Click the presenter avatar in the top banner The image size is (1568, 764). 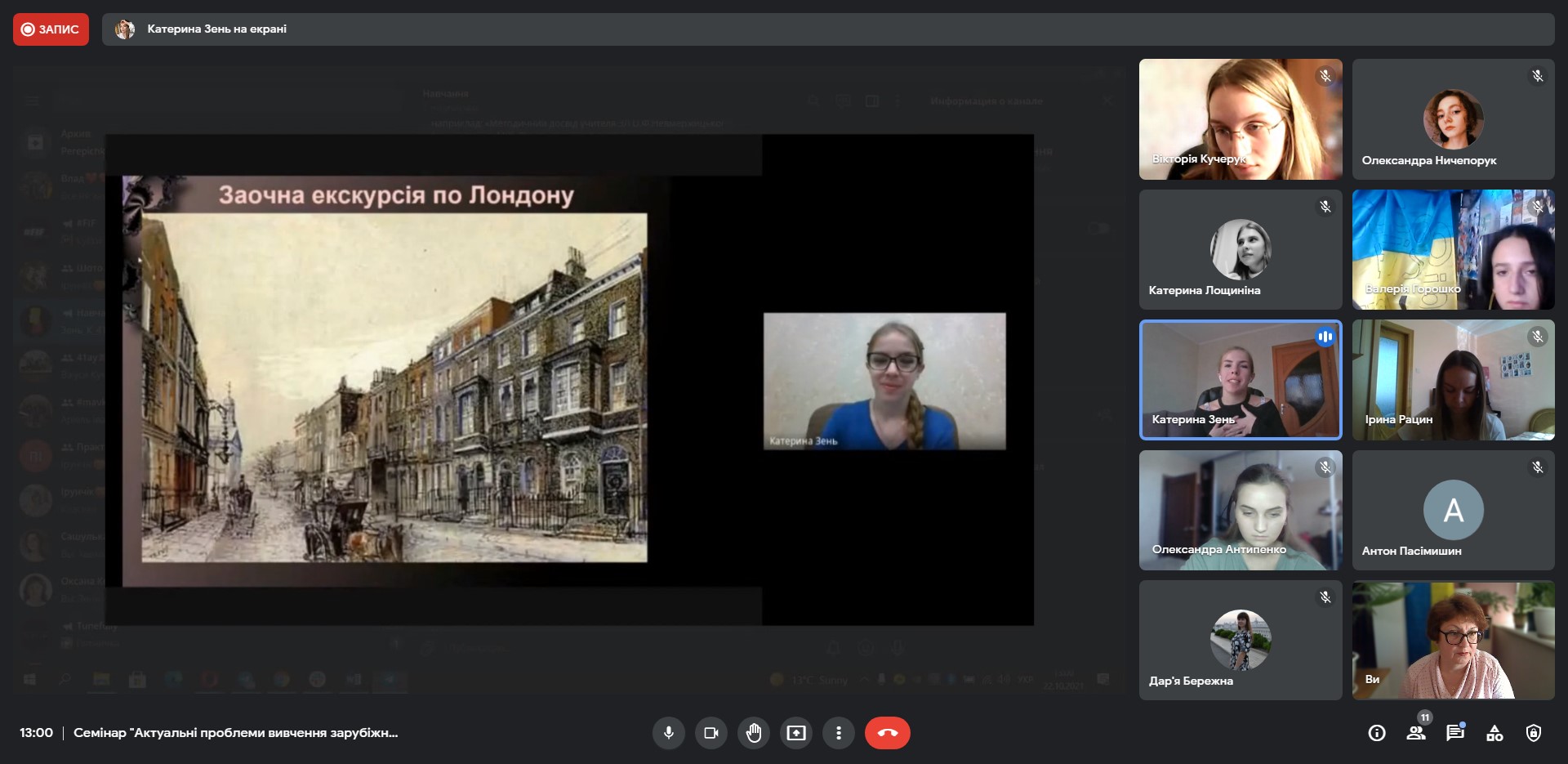(125, 29)
